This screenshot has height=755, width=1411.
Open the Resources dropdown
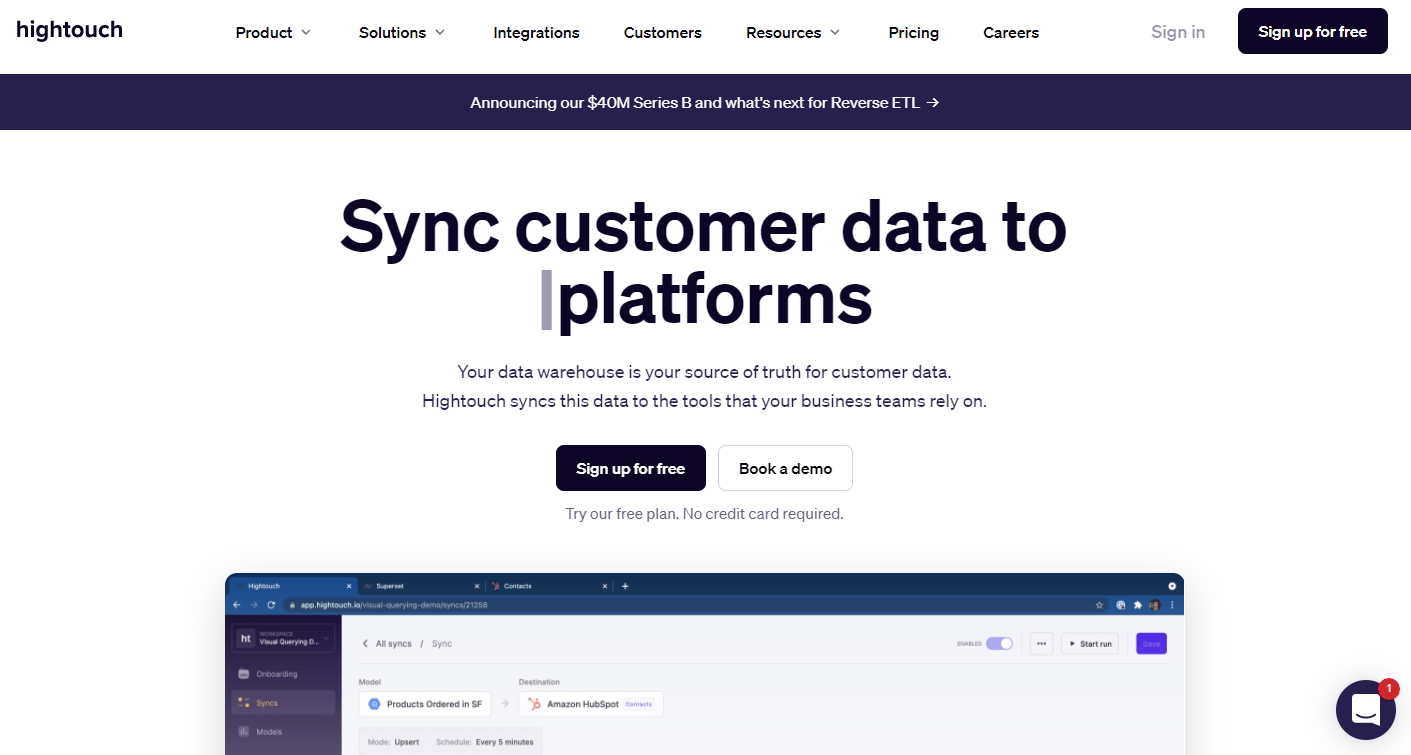click(791, 32)
